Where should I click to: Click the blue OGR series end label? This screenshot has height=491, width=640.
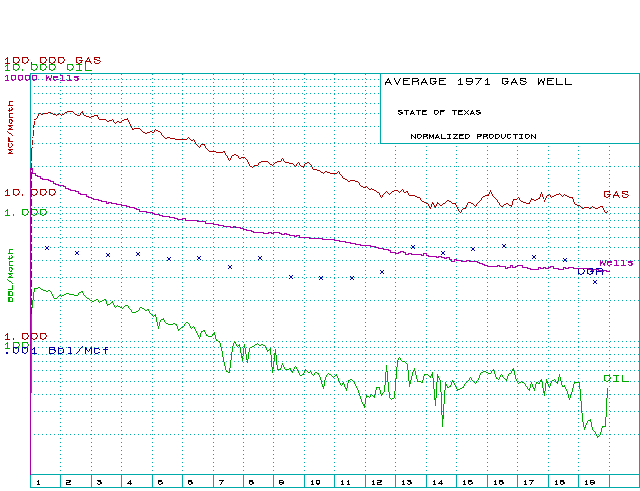pyautogui.click(x=592, y=271)
